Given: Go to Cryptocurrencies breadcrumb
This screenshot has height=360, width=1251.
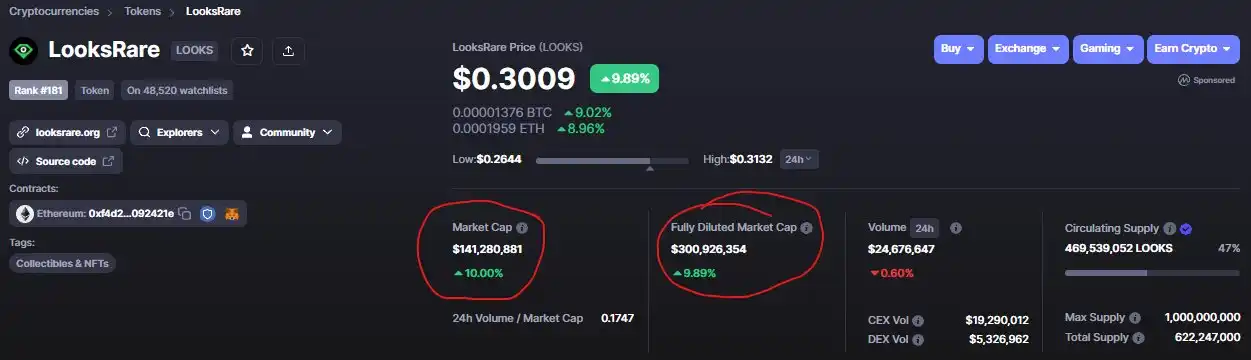Looking at the screenshot, I should coord(54,12).
